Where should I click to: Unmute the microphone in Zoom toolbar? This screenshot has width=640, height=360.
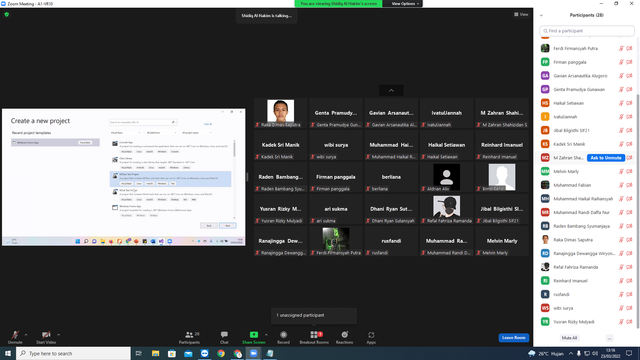pyautogui.click(x=15, y=337)
